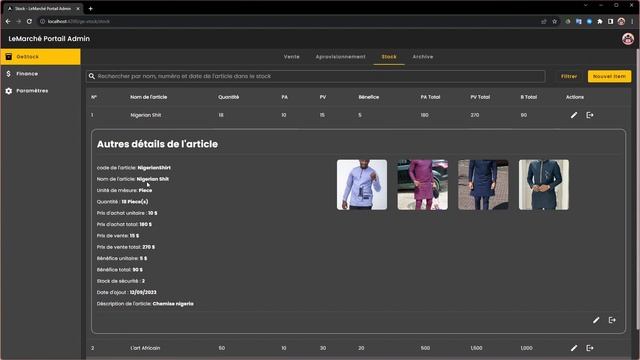Open the browser three-dot menu
Viewport: 640px width, 360px height.
click(x=632, y=21)
